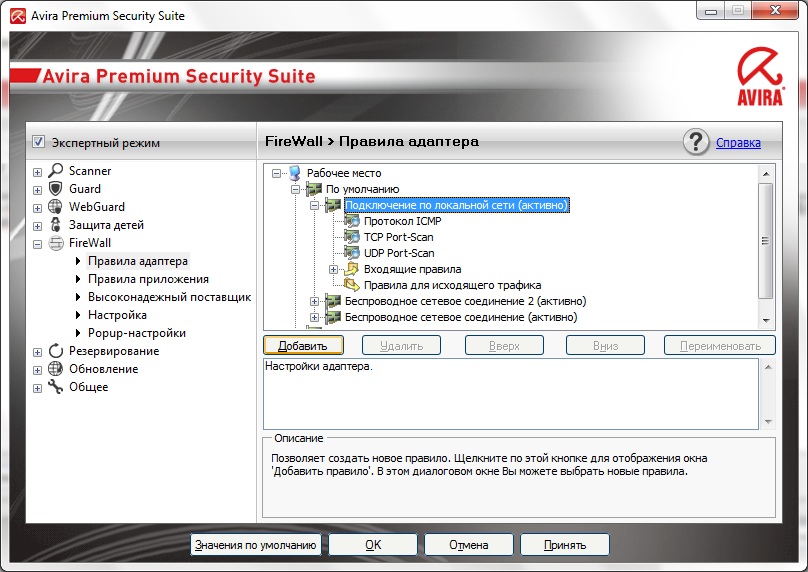808x572 pixels.
Task: Click the Scanner magnifier icon
Action: (56, 170)
